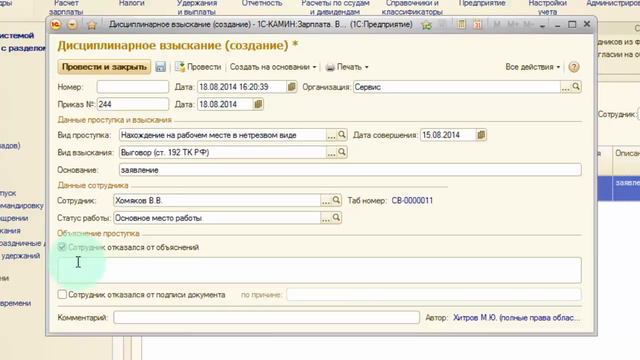Open calendar picker for document Дата 18.08.2014 16:20:39

tap(291, 87)
